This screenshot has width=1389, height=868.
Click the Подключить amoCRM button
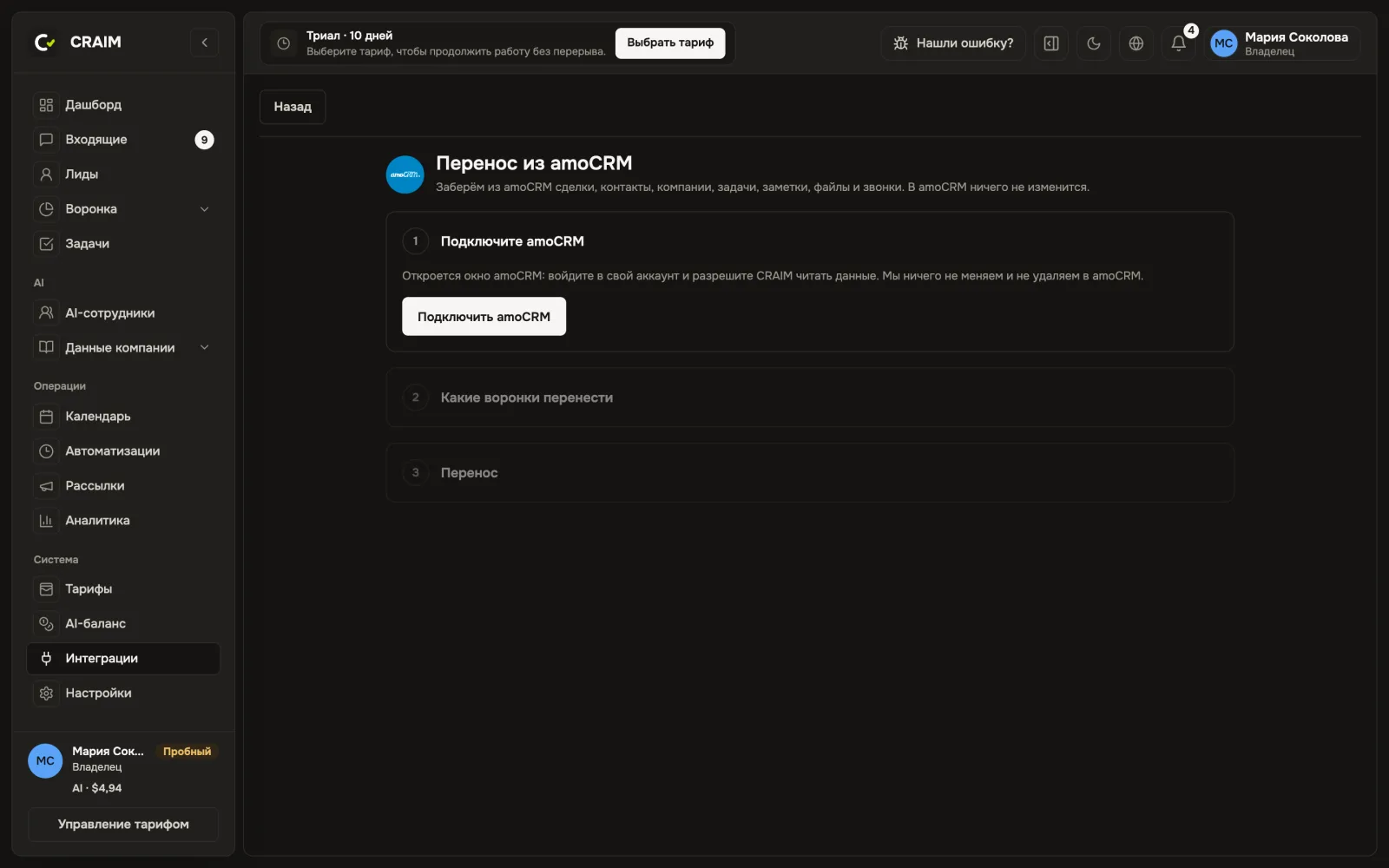(x=484, y=317)
